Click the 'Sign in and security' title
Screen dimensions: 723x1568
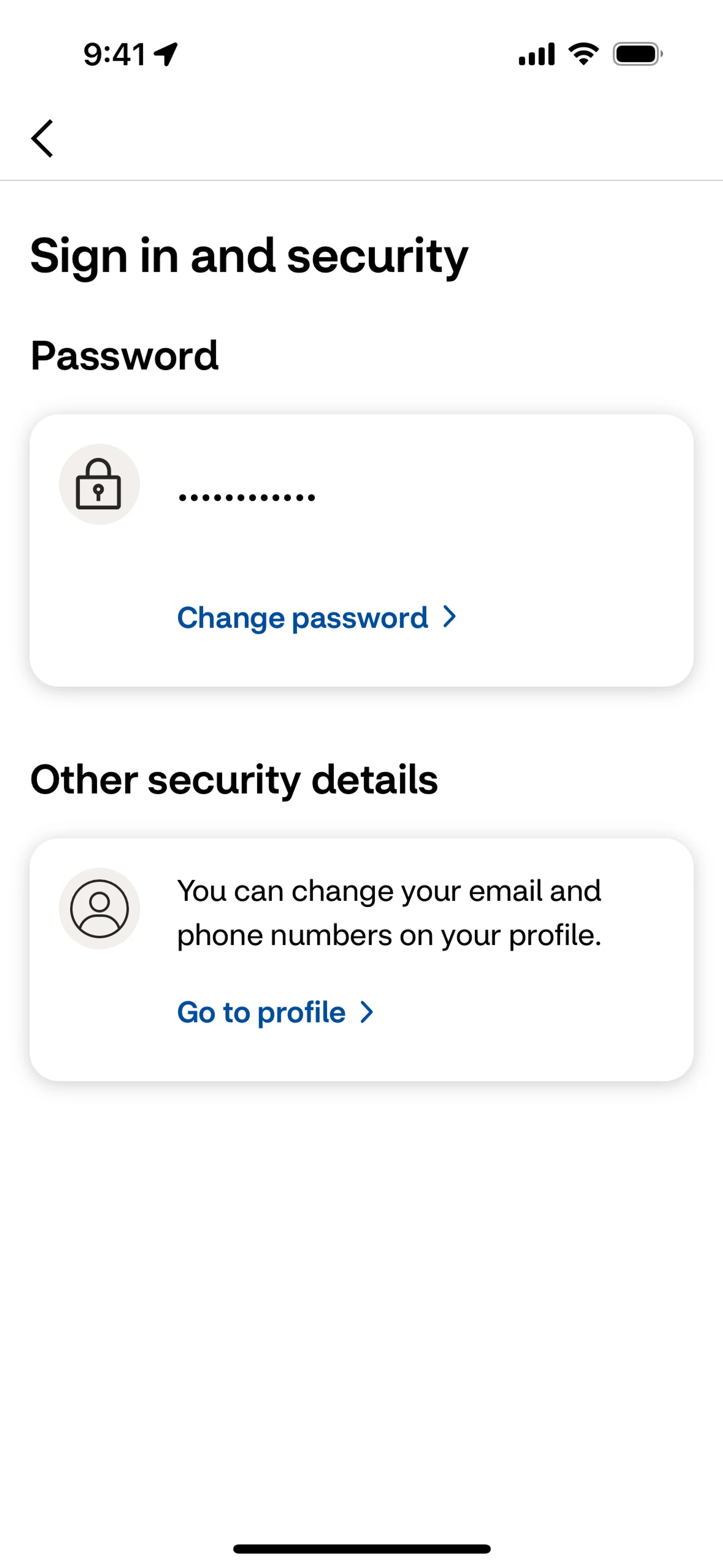249,256
